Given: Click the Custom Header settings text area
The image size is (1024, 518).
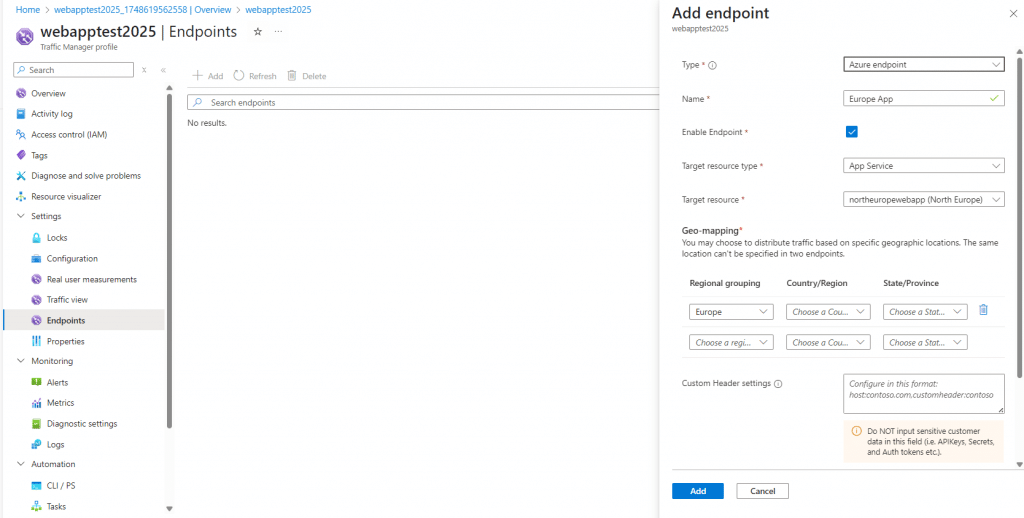Looking at the screenshot, I should (923, 394).
